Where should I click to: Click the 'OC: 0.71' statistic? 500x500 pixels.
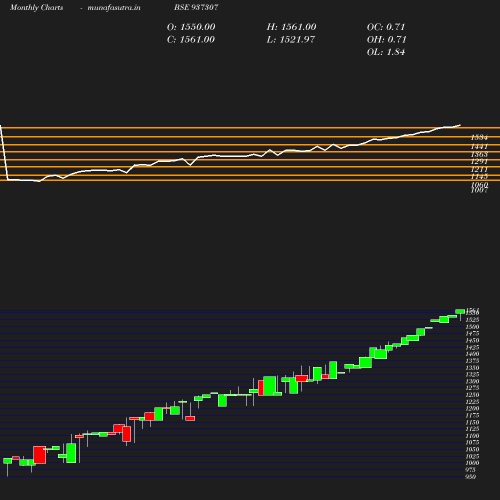pos(386,27)
